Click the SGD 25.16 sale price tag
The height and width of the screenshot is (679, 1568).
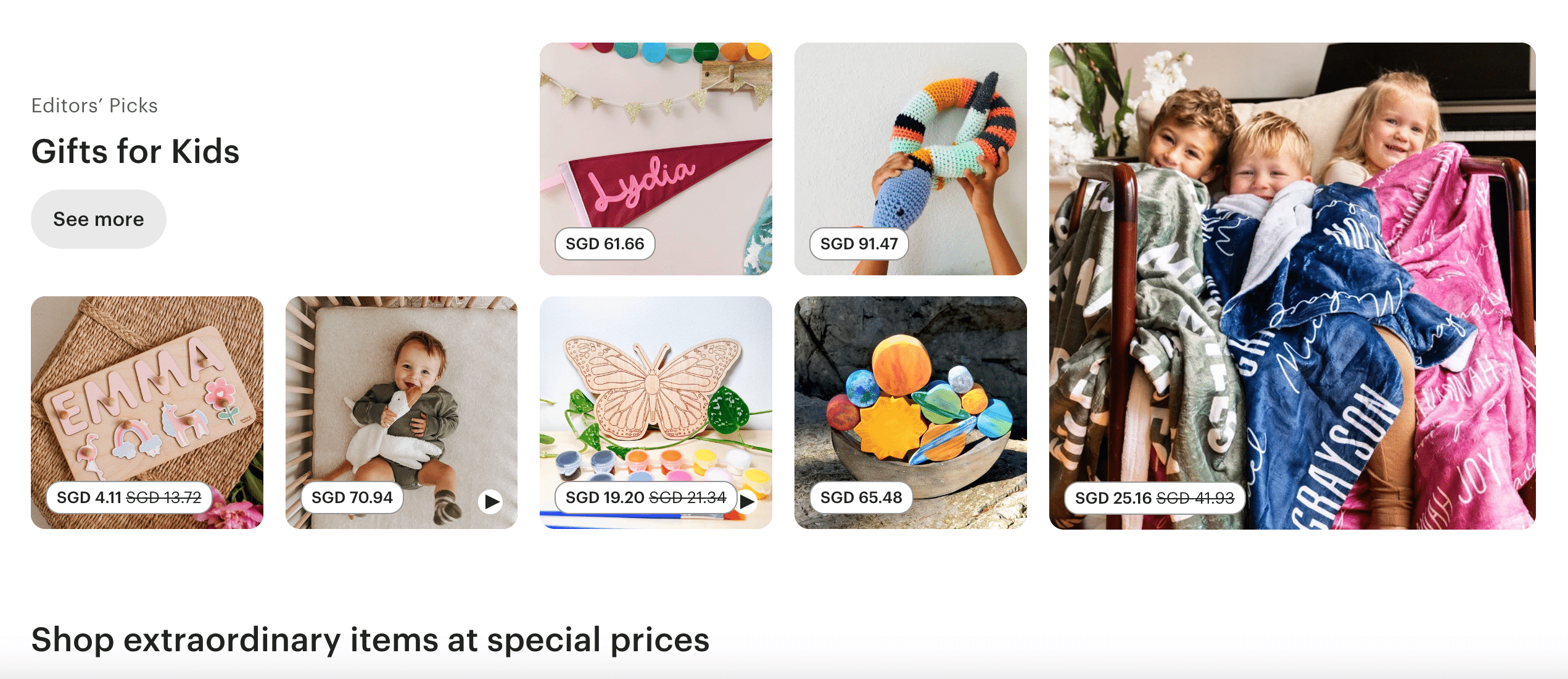(1154, 498)
